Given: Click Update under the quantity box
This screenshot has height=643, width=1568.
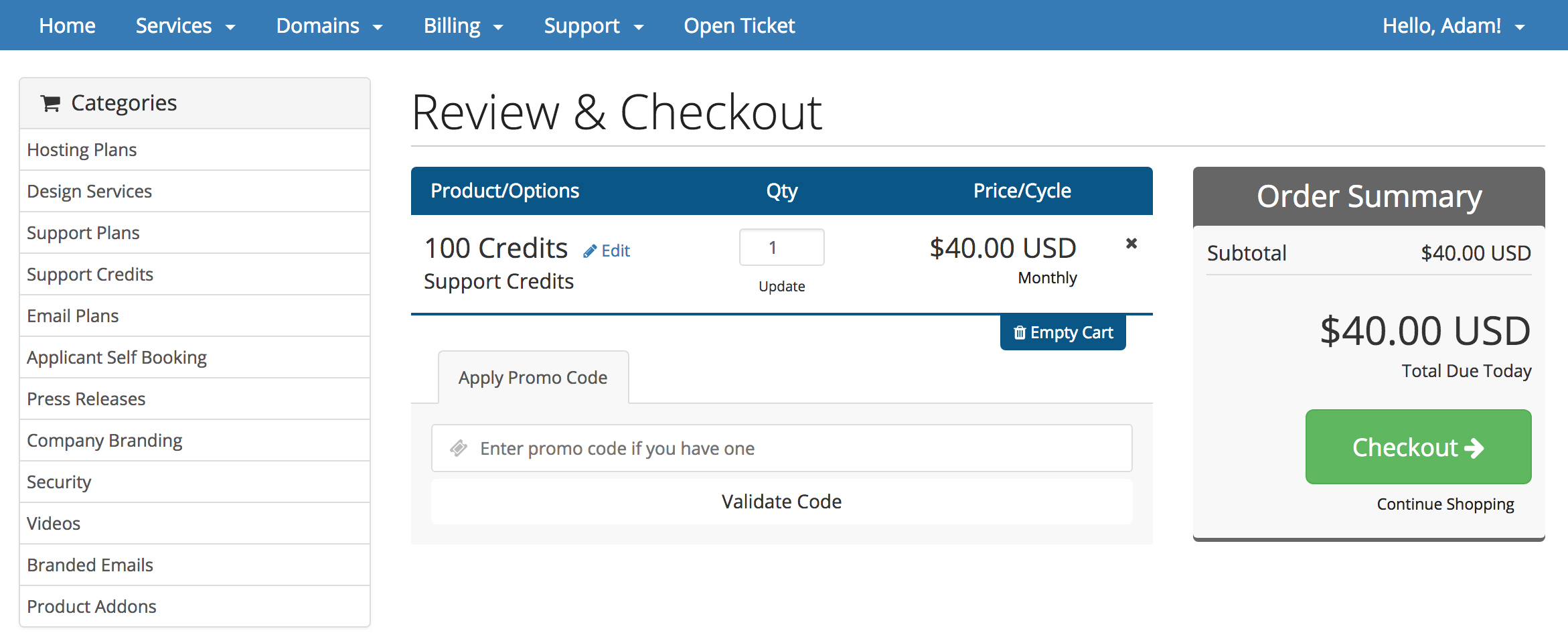Looking at the screenshot, I should coord(781,286).
